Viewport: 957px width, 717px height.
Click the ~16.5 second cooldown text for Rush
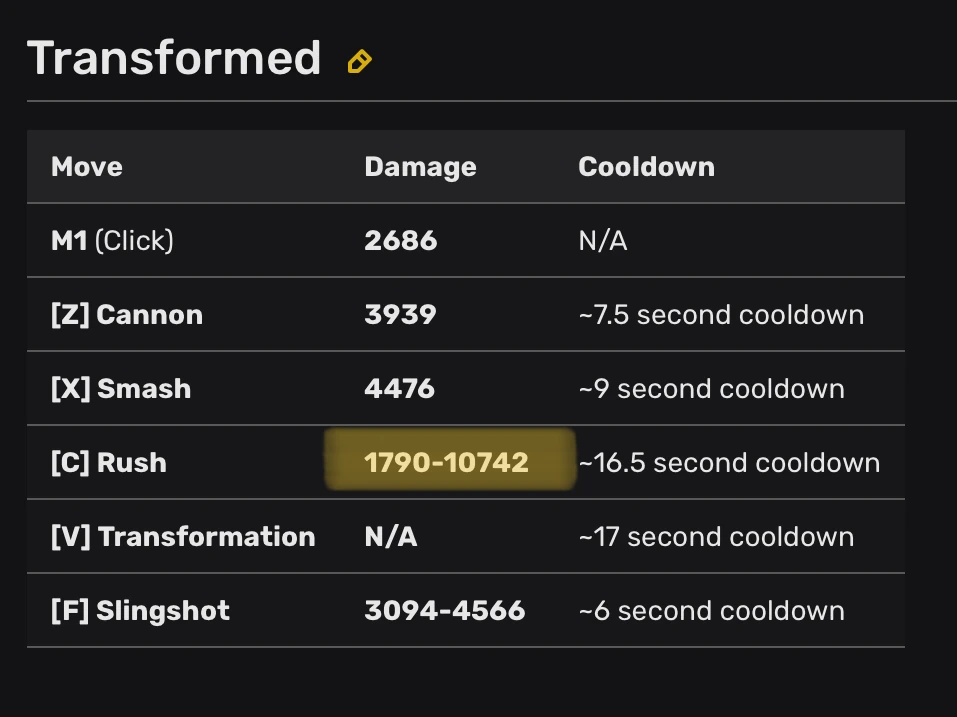(x=729, y=462)
